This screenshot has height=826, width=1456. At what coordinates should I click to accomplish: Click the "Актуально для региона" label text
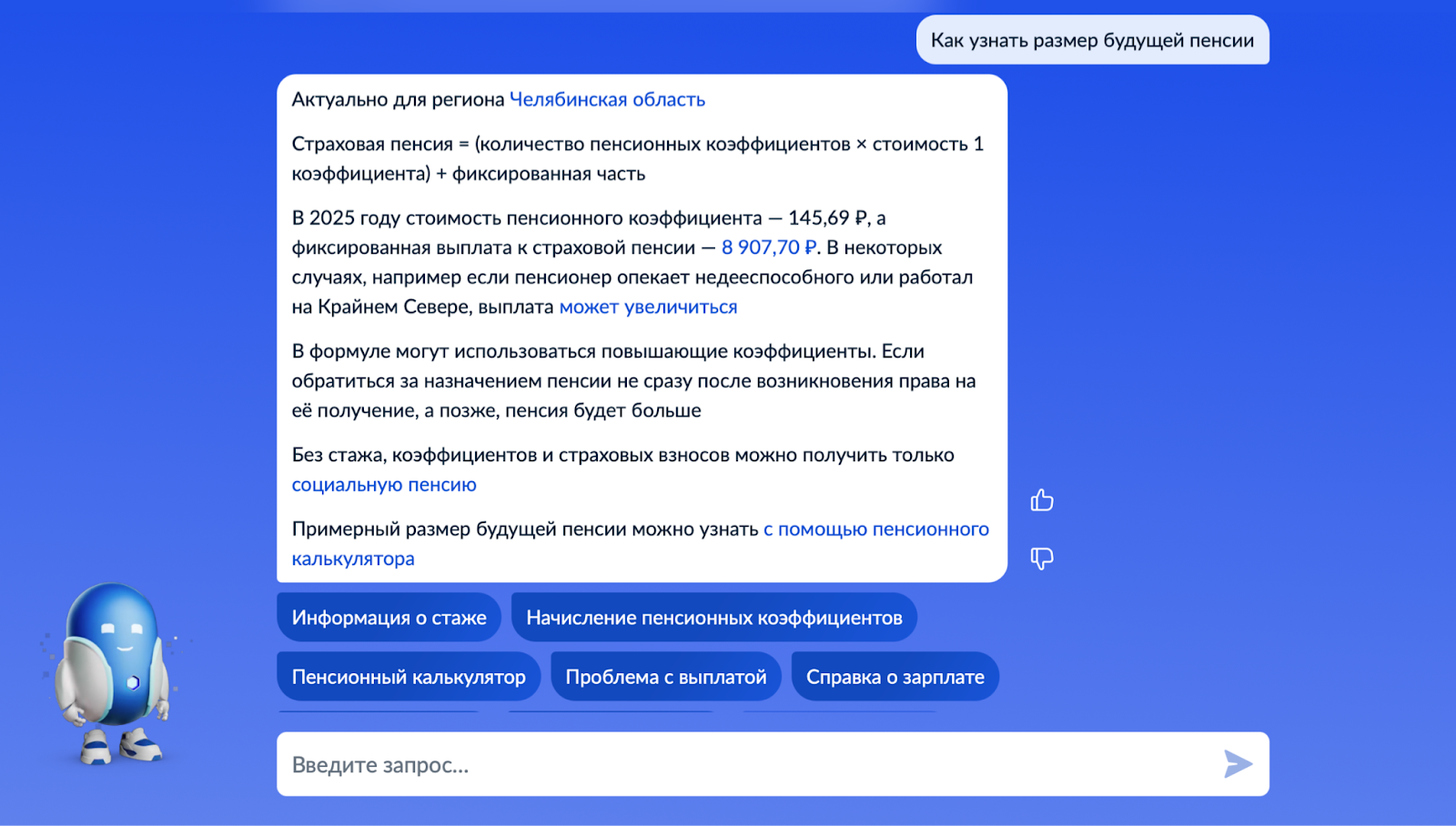click(x=398, y=99)
